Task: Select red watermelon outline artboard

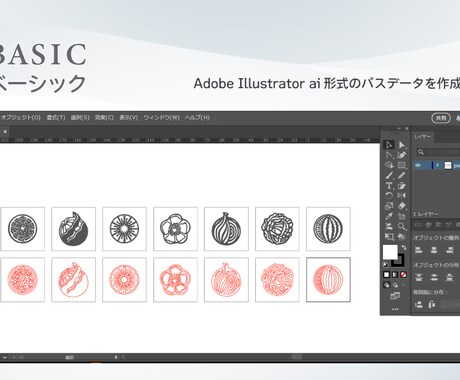Action: point(328,280)
